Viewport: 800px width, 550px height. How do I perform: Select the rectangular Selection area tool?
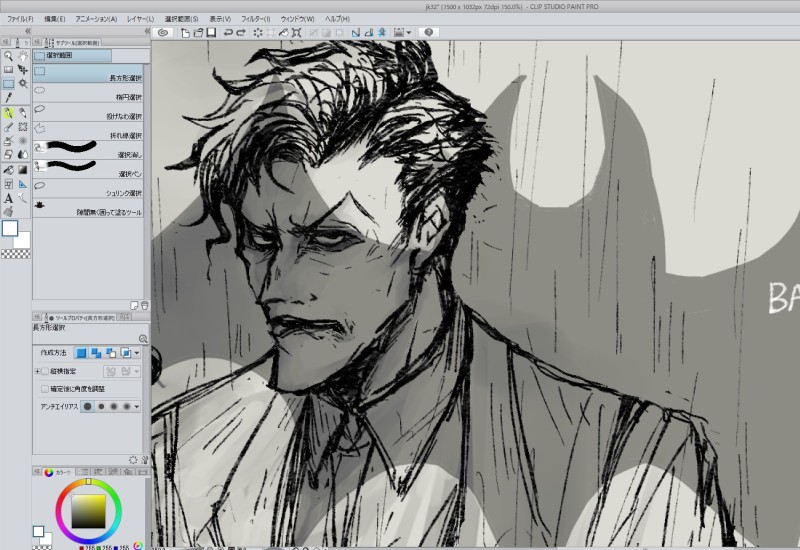pos(8,84)
